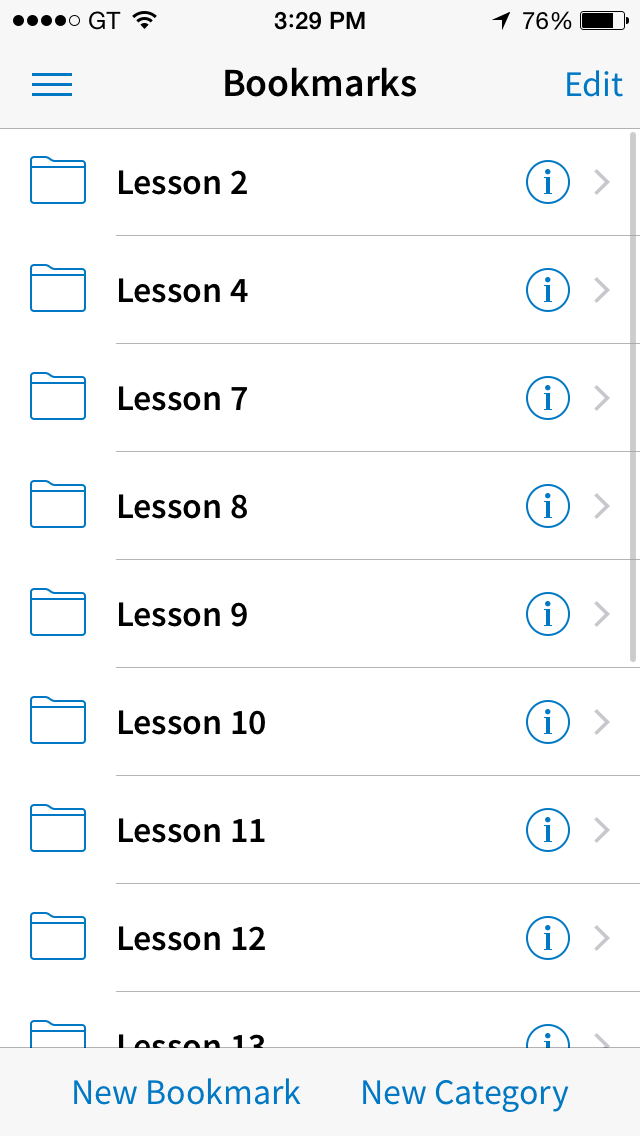Image resolution: width=640 pixels, height=1136 pixels.
Task: Tap Edit in the navigation bar
Action: [594, 84]
